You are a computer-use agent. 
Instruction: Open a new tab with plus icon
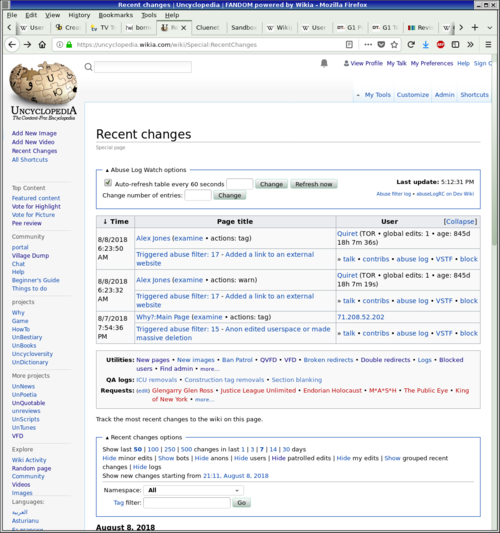(x=475, y=28)
